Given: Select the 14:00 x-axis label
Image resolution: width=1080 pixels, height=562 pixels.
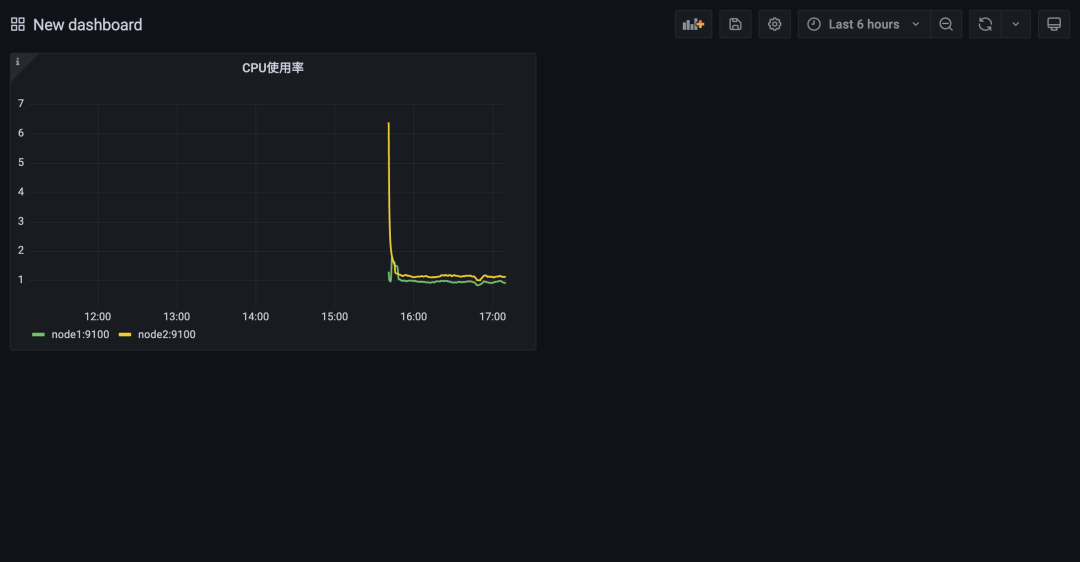Looking at the screenshot, I should click(x=256, y=316).
